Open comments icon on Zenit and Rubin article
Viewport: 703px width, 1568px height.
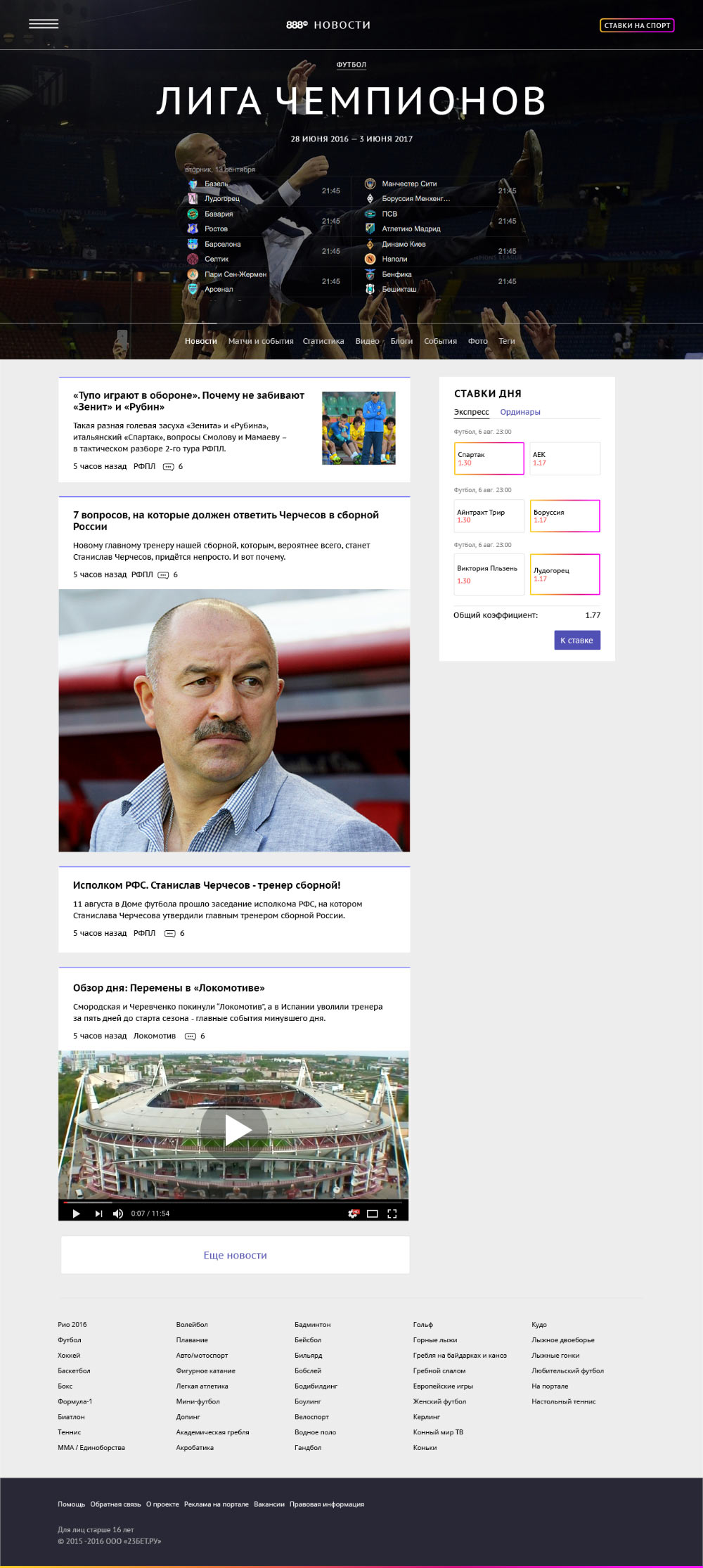click(x=168, y=467)
